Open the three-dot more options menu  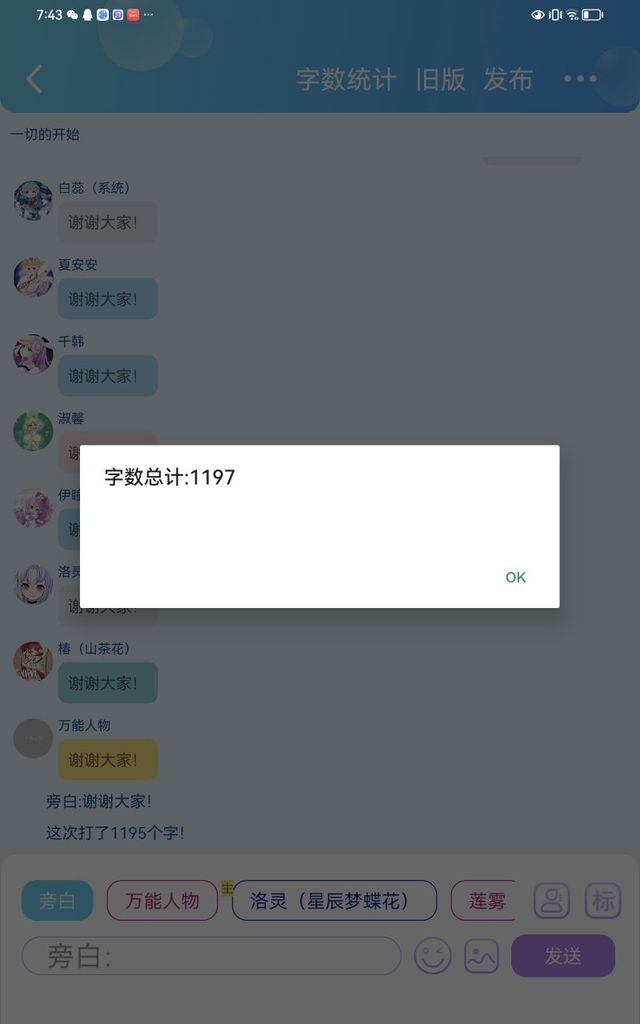[580, 79]
